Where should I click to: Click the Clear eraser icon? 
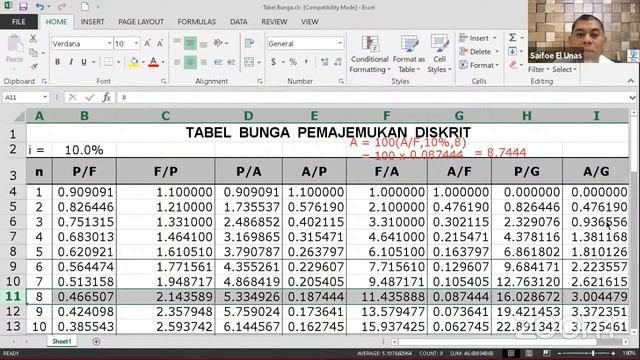513,64
